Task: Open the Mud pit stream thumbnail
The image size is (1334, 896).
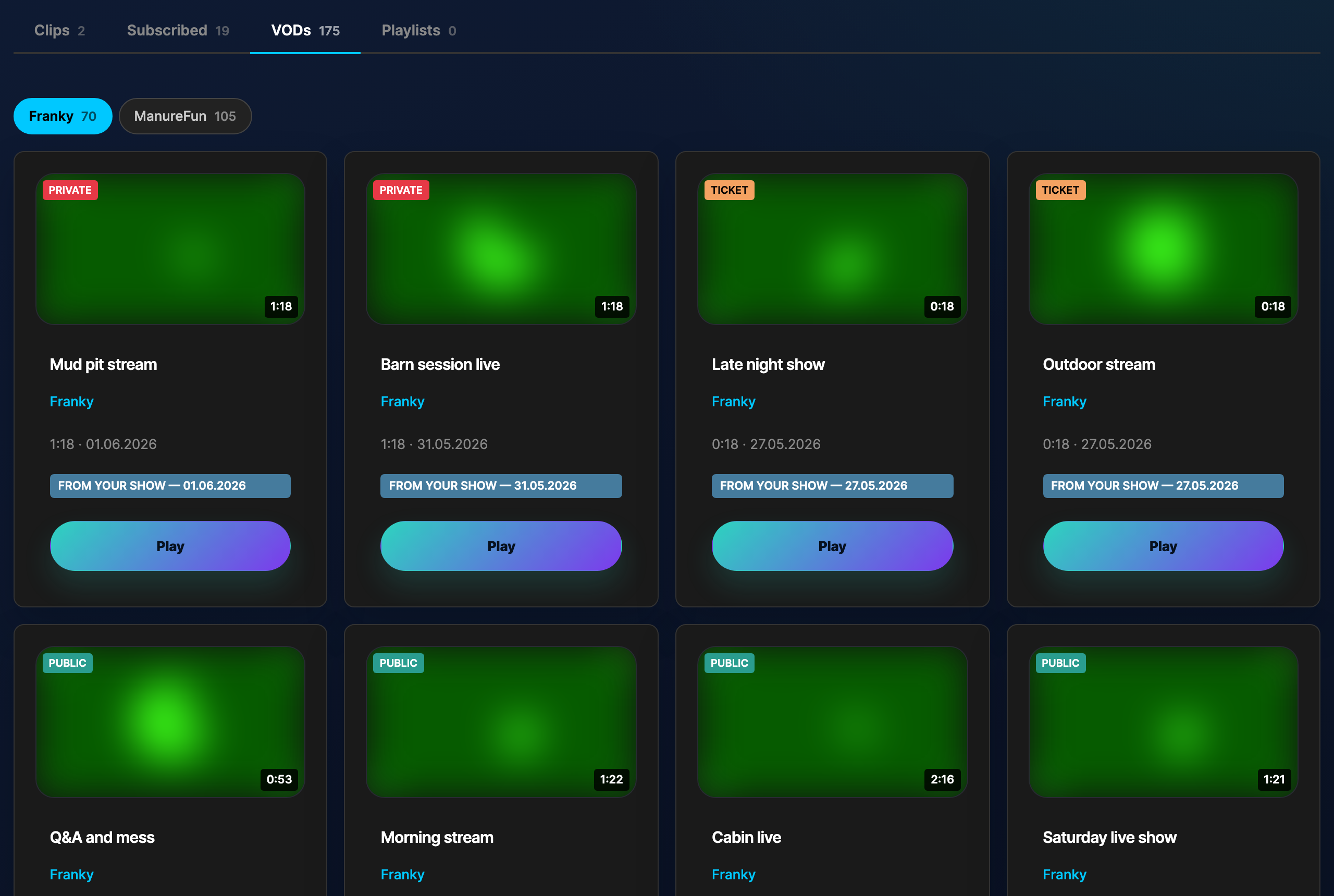Action: click(x=170, y=249)
